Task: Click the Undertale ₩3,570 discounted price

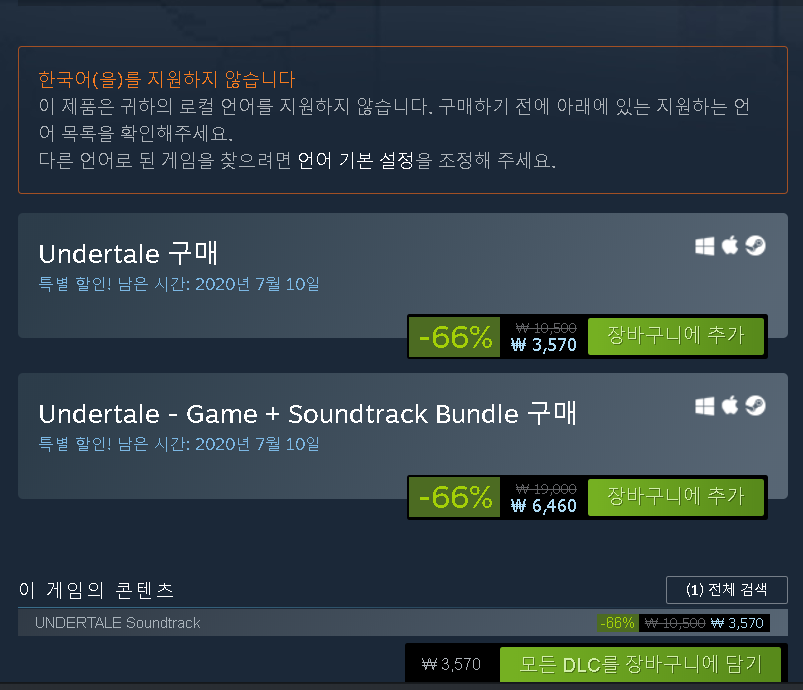Action: click(x=544, y=345)
